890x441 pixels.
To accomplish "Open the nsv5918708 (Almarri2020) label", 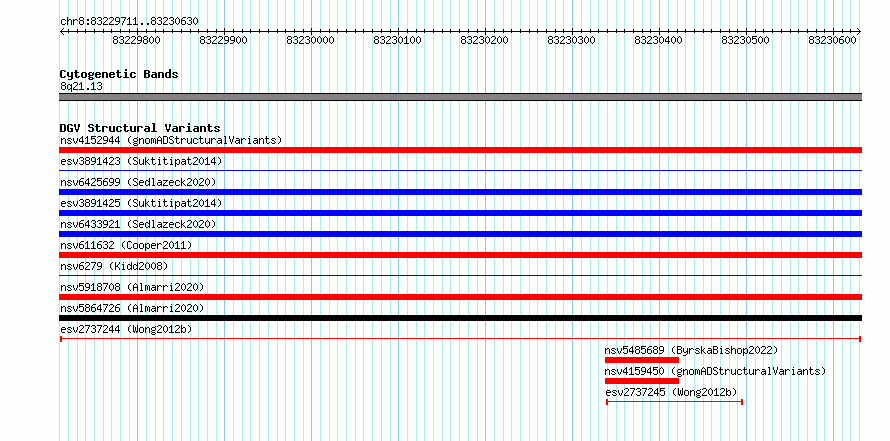I will [x=132, y=287].
